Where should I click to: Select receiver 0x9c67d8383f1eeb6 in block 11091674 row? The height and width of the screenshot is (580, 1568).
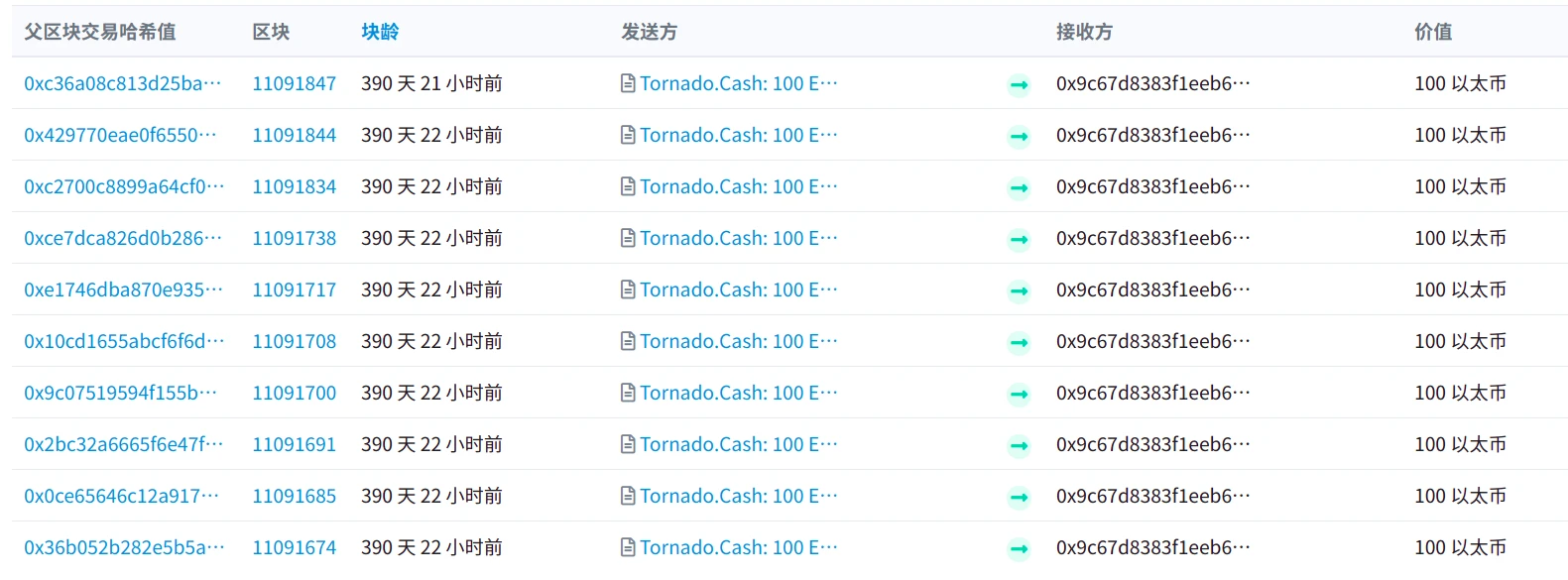point(1153,547)
